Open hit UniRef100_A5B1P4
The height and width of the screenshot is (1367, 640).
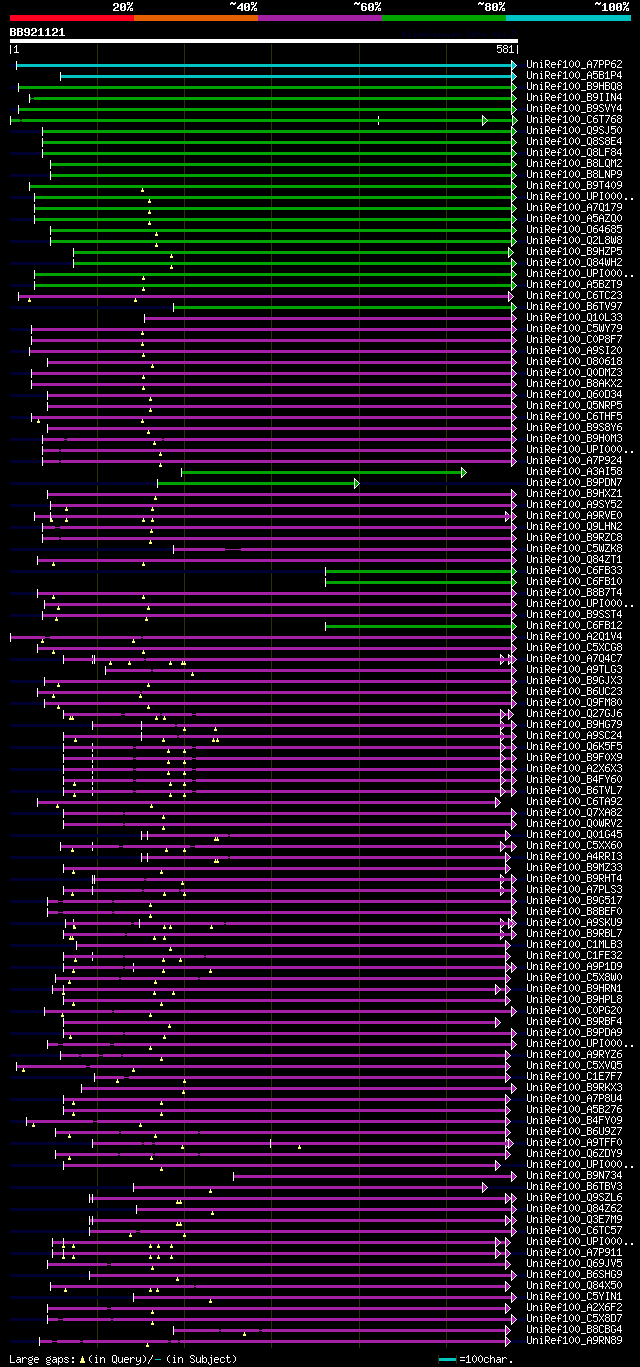573,76
